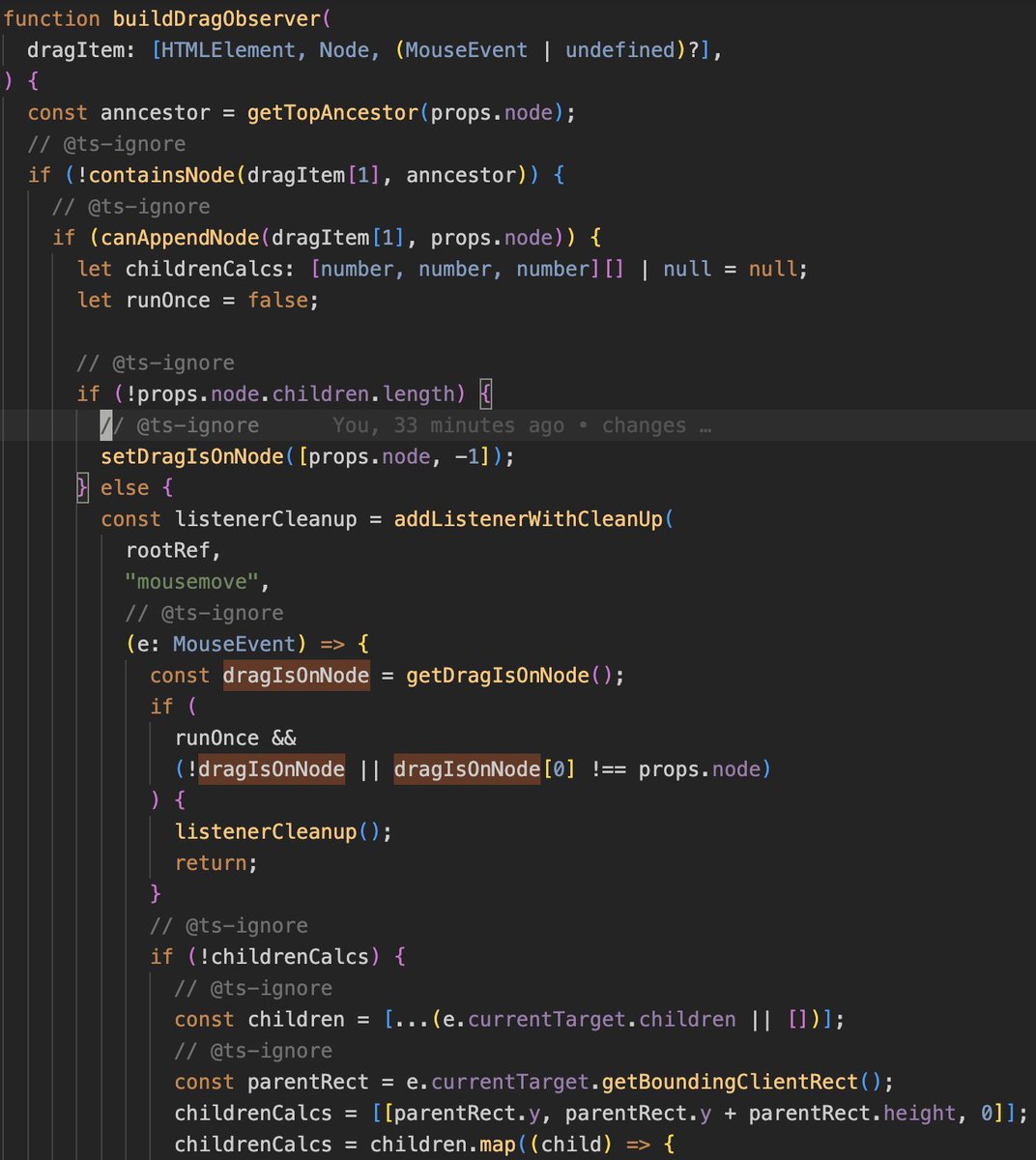
Task: Click listenerCleanup in its const declaration
Action: [x=266, y=519]
